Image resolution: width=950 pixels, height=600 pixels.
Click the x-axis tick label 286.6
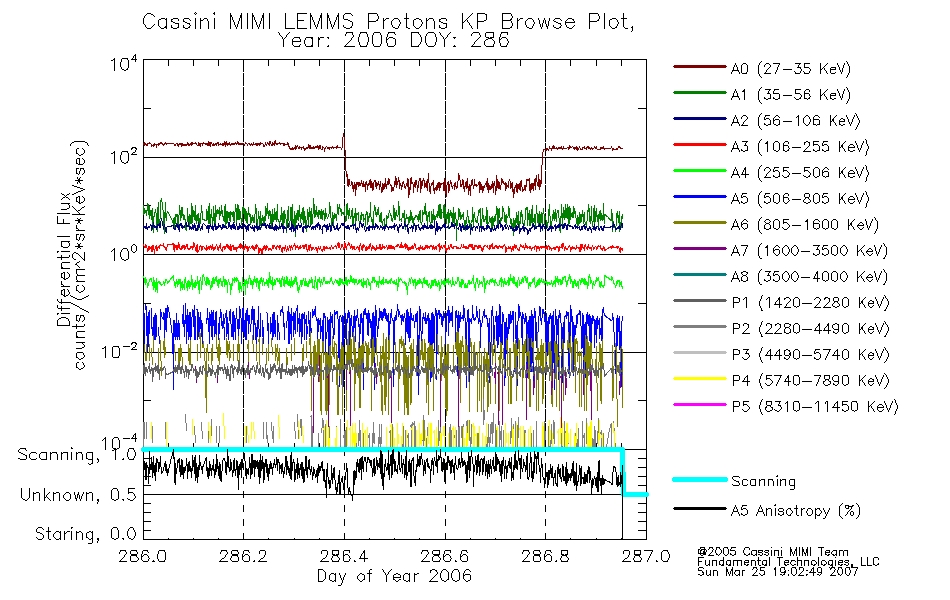pos(444,556)
